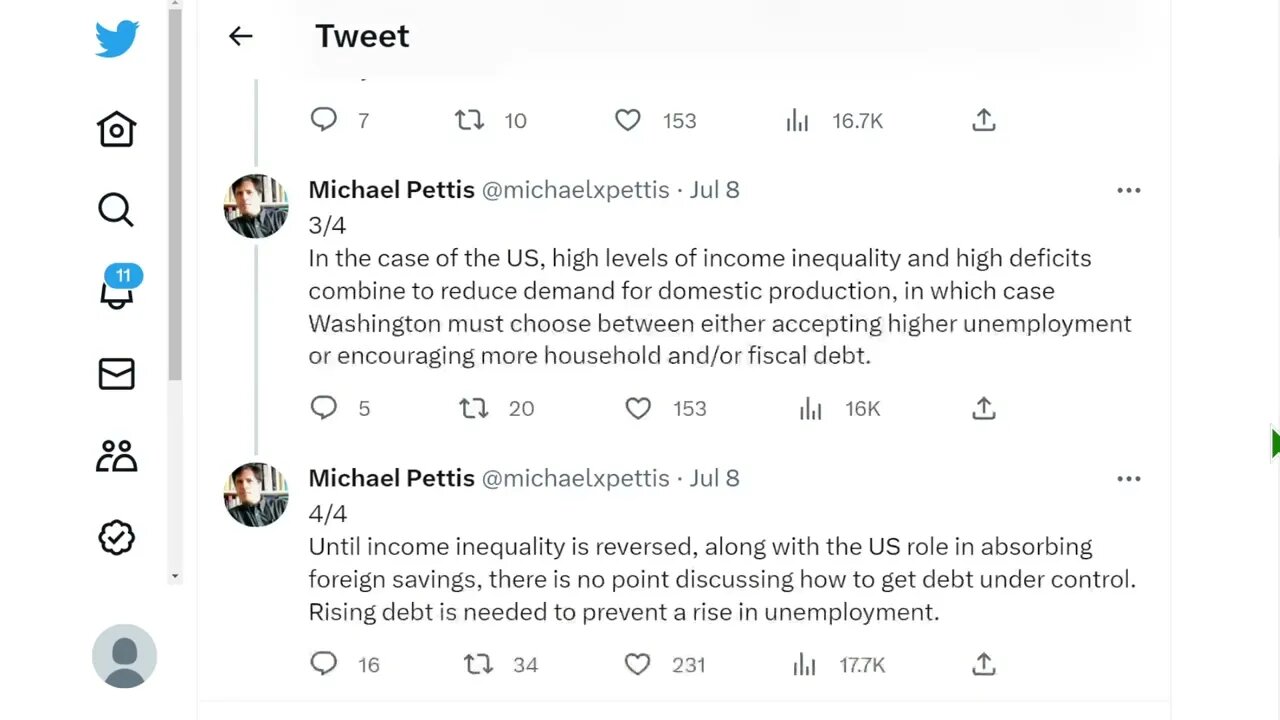1280x720 pixels.
Task: Open Michael Pettis name on 3/4 tweet
Action: [x=391, y=190]
